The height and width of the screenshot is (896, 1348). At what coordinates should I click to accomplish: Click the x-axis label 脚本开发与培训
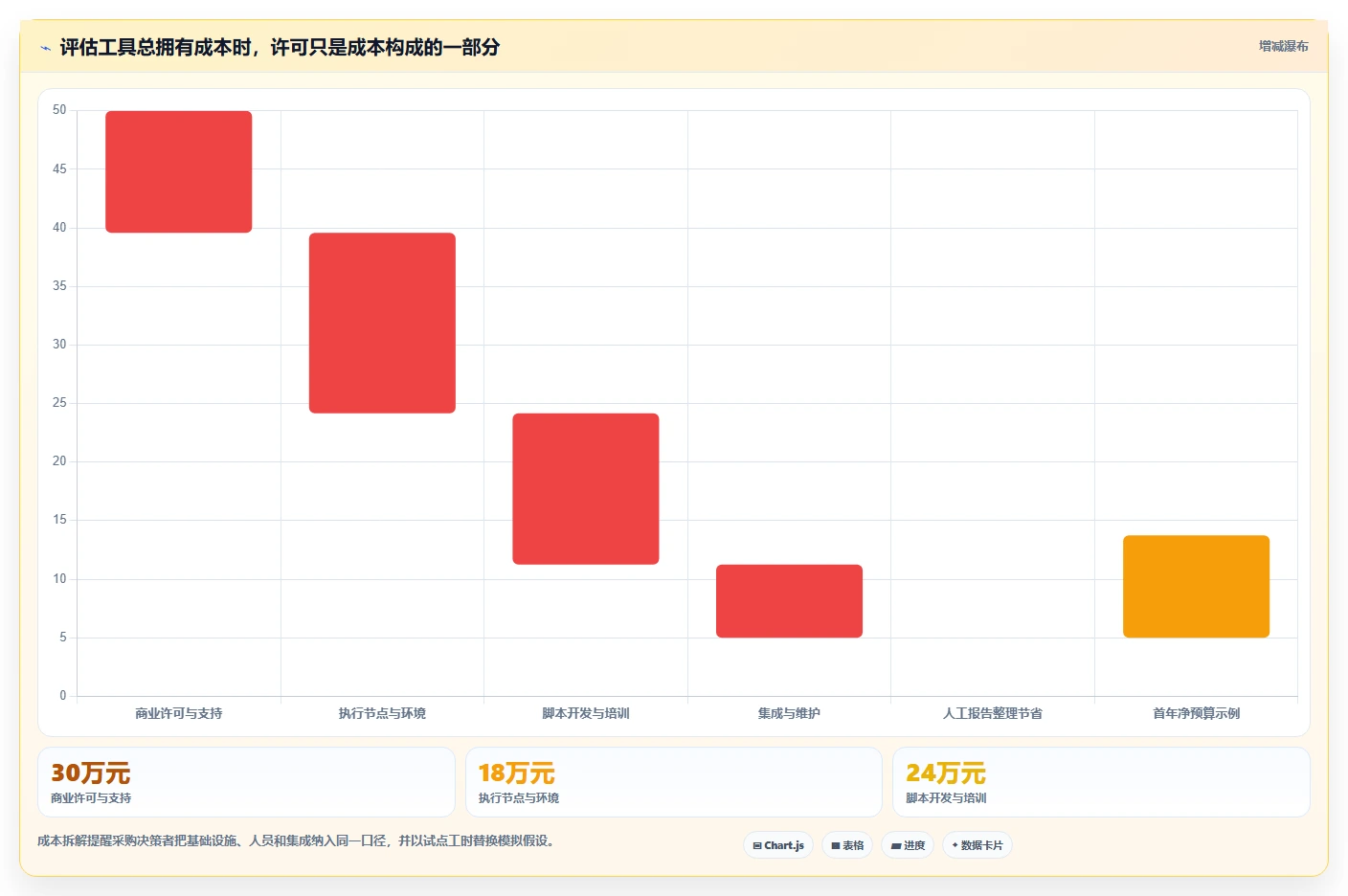click(x=586, y=713)
